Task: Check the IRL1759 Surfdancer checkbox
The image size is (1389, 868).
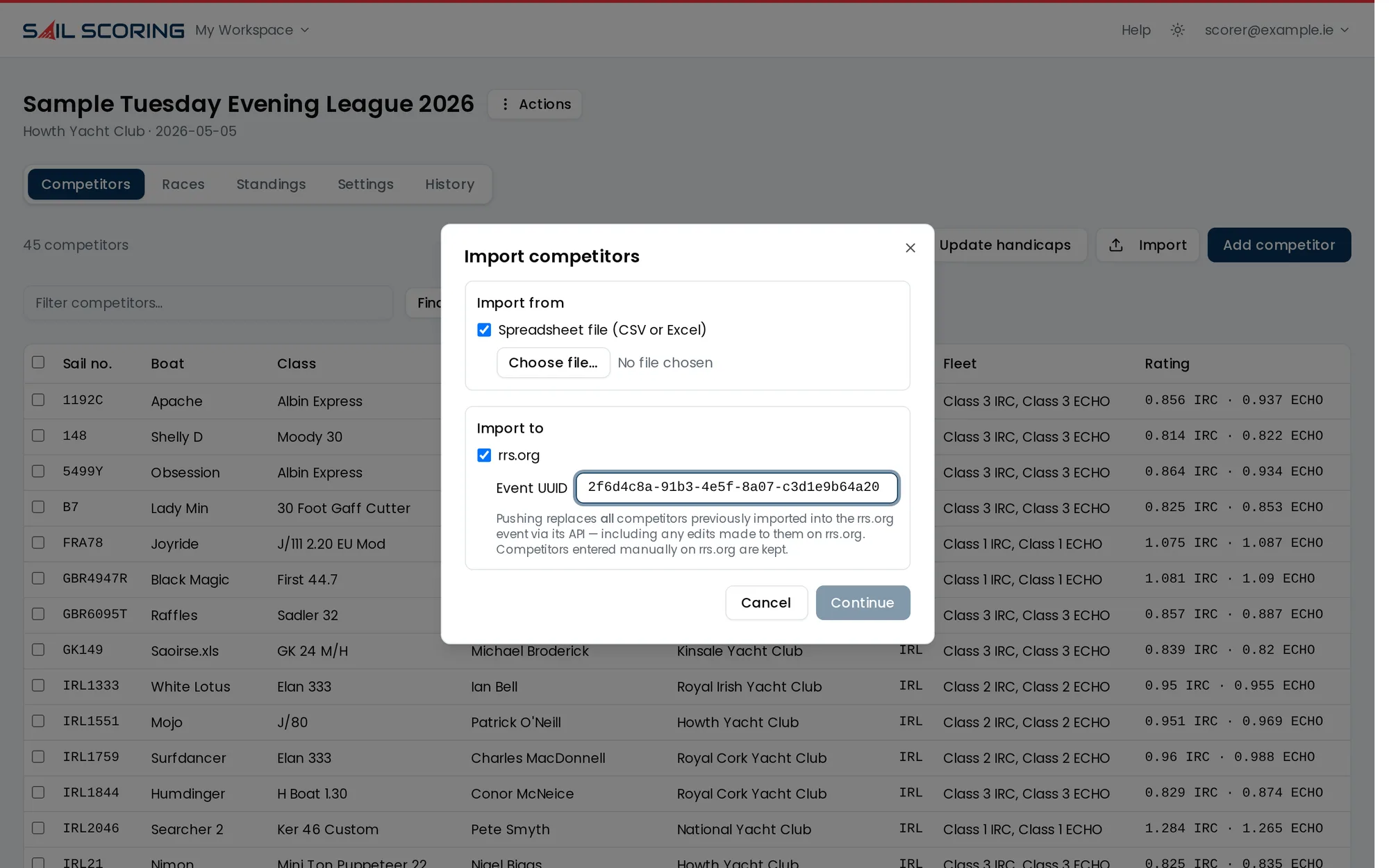Action: tap(38, 756)
